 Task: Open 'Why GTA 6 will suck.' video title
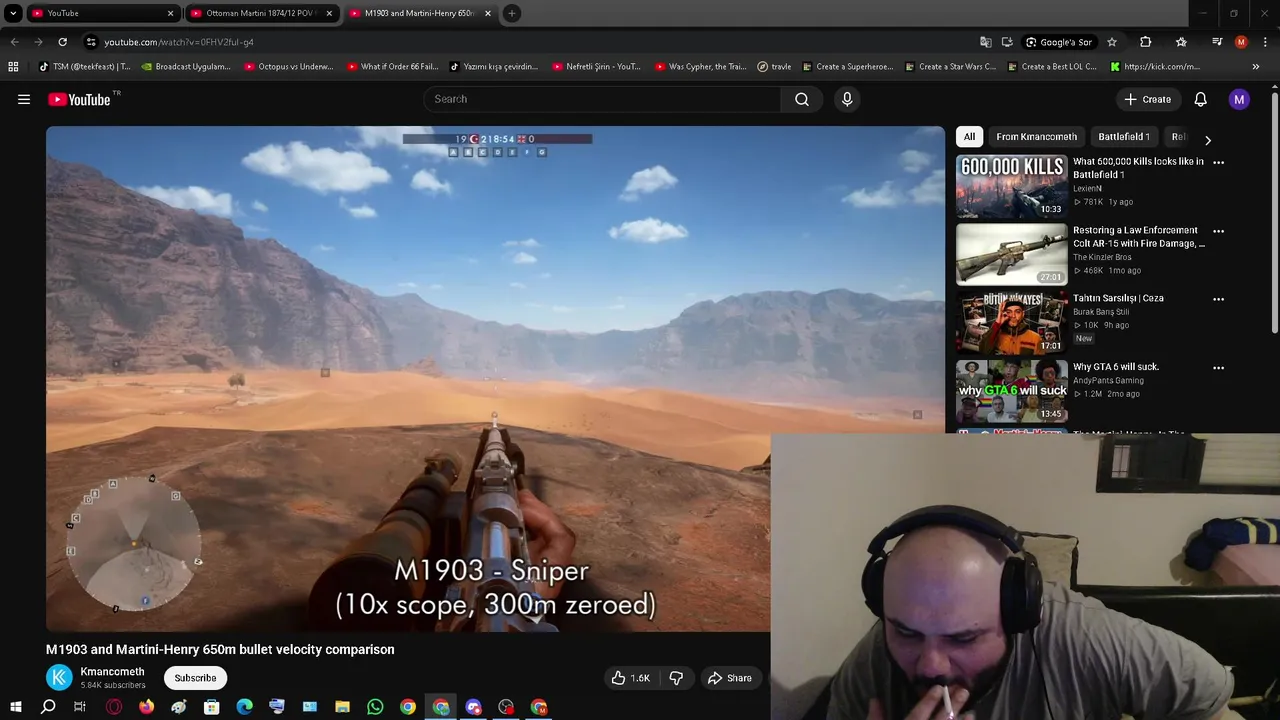[1116, 367]
